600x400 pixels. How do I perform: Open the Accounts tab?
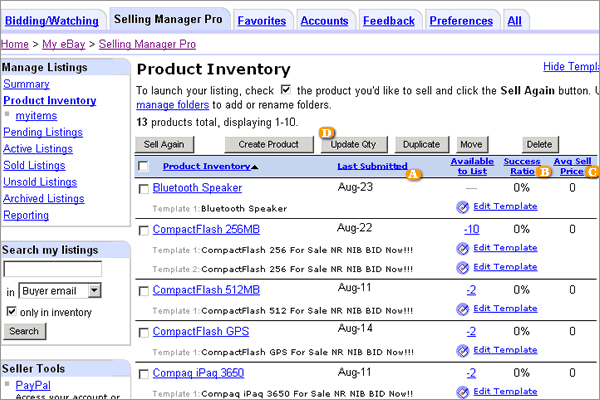[324, 21]
